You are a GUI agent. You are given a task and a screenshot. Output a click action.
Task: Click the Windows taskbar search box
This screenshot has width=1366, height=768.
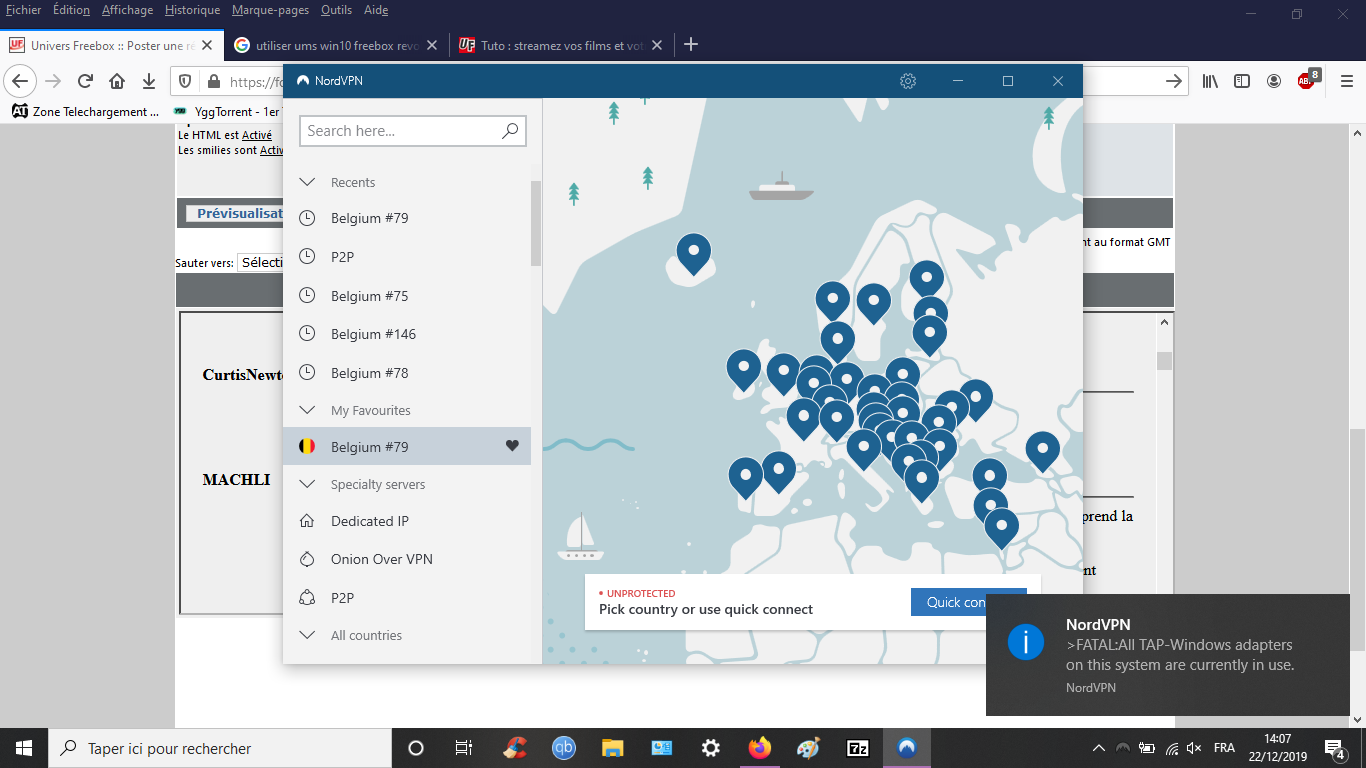[x=220, y=748]
